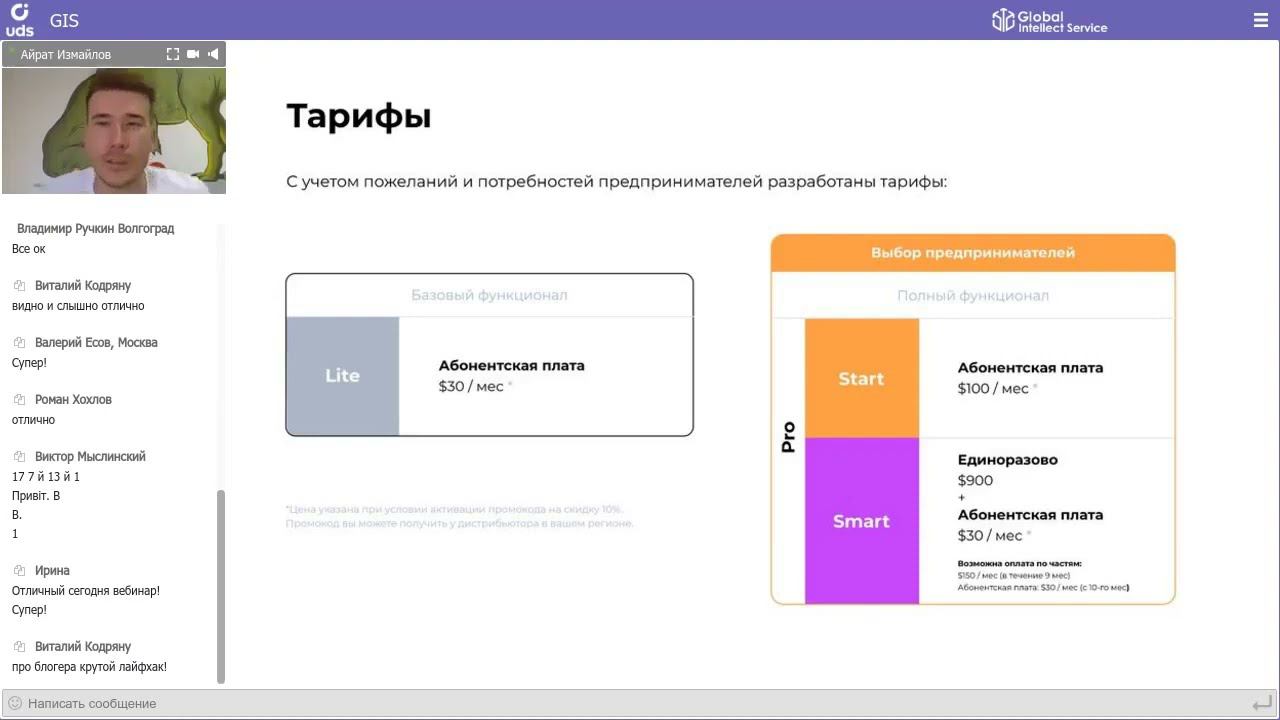Open the emoji picker in message field

click(15, 703)
